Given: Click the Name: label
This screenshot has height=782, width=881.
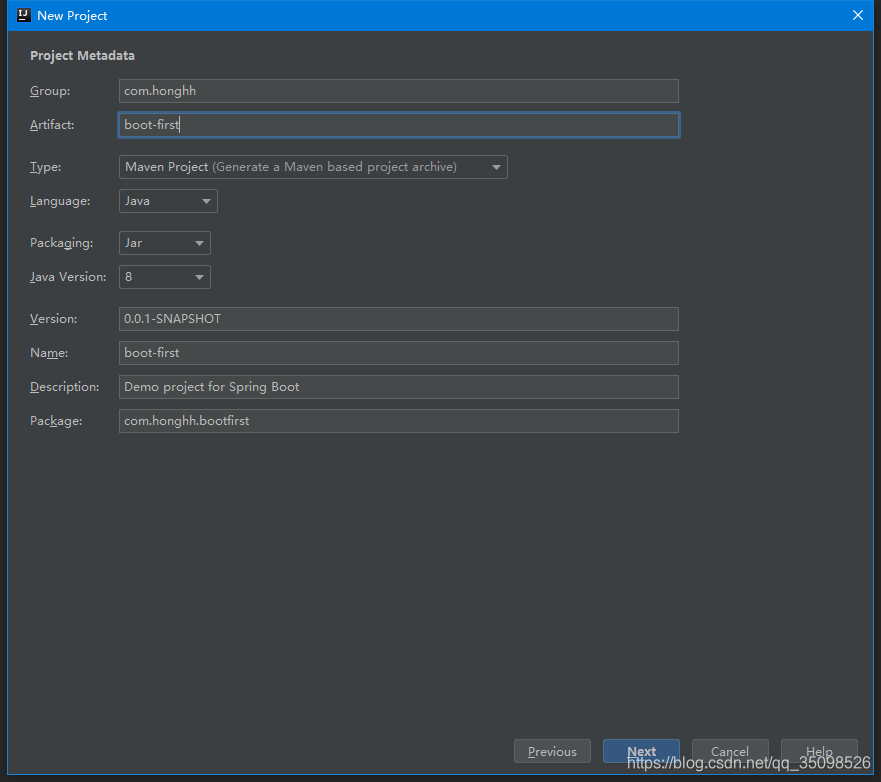Looking at the screenshot, I should pos(49,353).
